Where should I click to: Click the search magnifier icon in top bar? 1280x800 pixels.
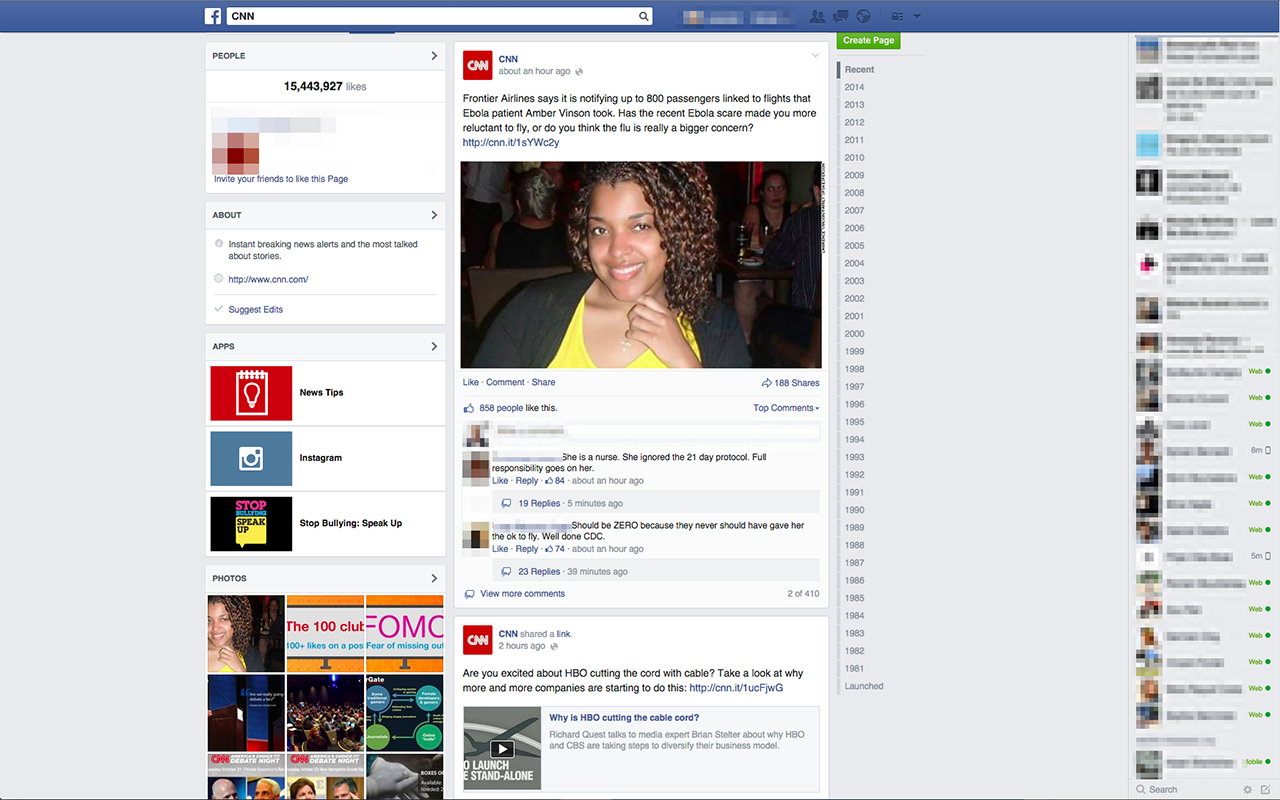(x=645, y=16)
